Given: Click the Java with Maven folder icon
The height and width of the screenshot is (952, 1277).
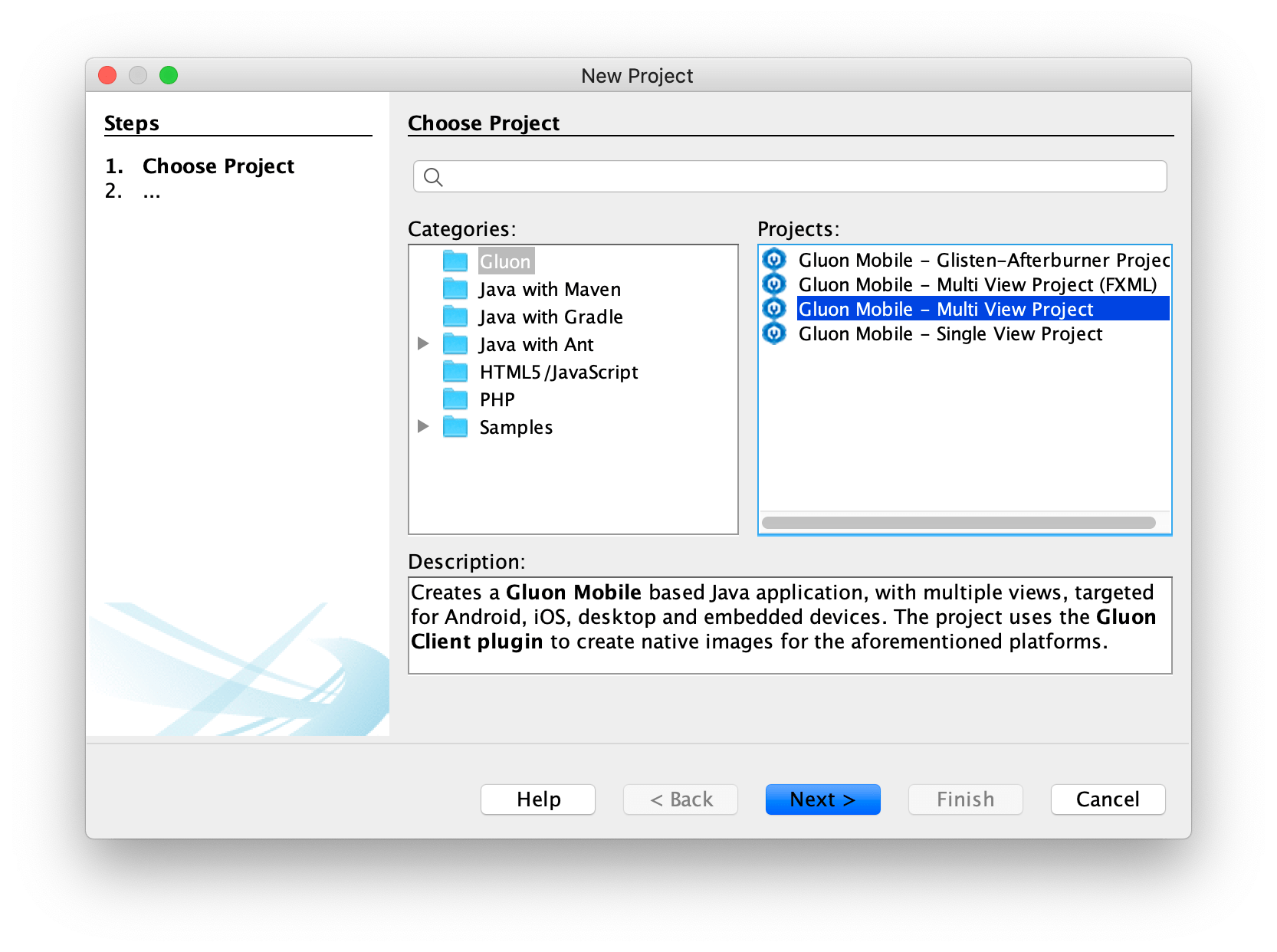Looking at the screenshot, I should pyautogui.click(x=455, y=289).
